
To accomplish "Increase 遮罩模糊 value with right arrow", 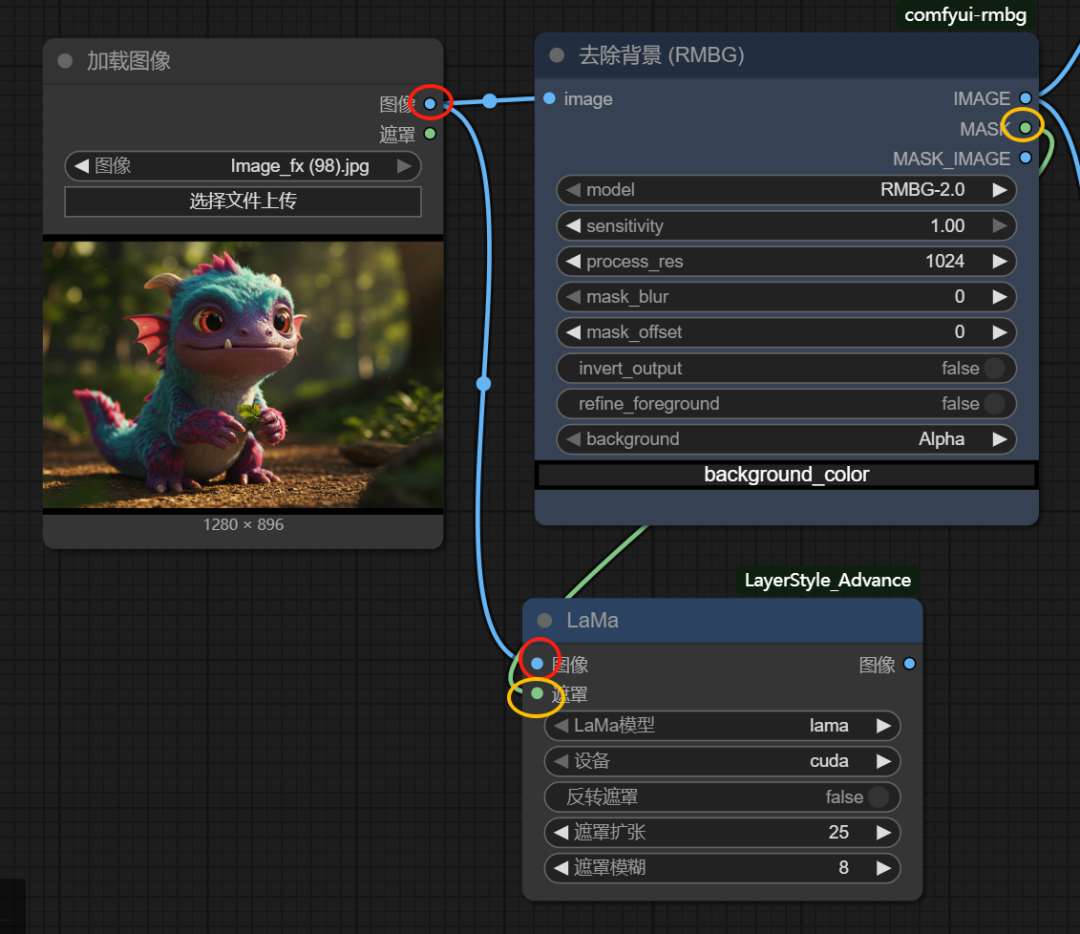I will 884,868.
